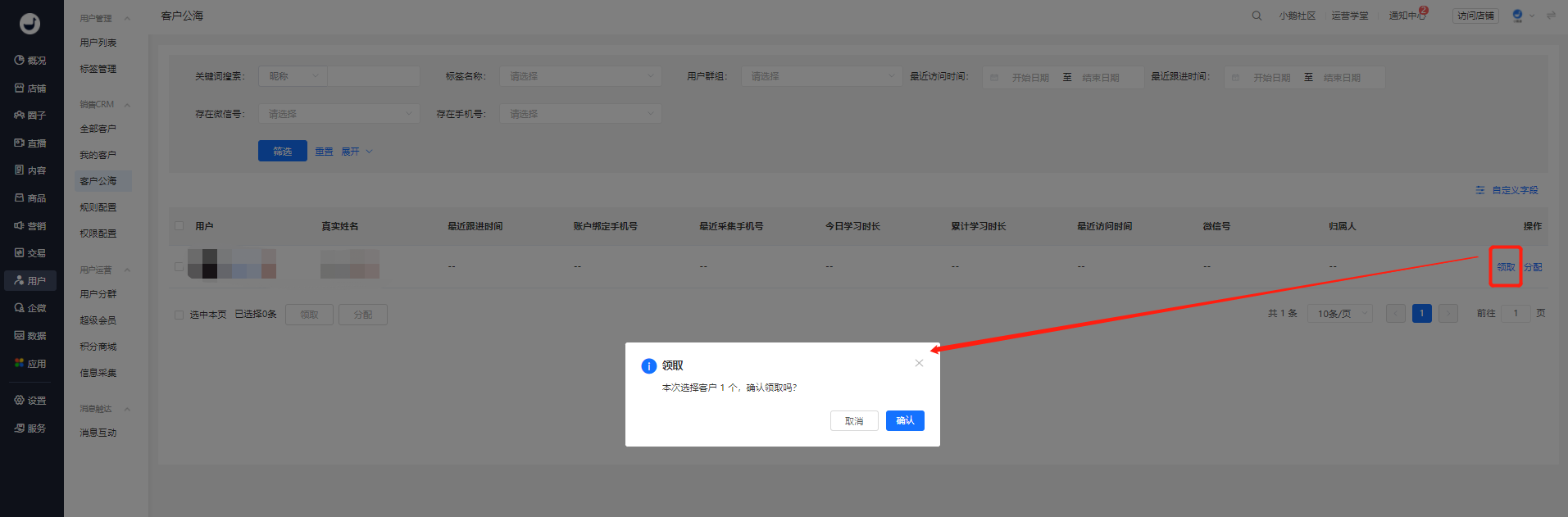The width and height of the screenshot is (1568, 517).
Task: Go to previous page arrow in pagination
Action: 1396,314
